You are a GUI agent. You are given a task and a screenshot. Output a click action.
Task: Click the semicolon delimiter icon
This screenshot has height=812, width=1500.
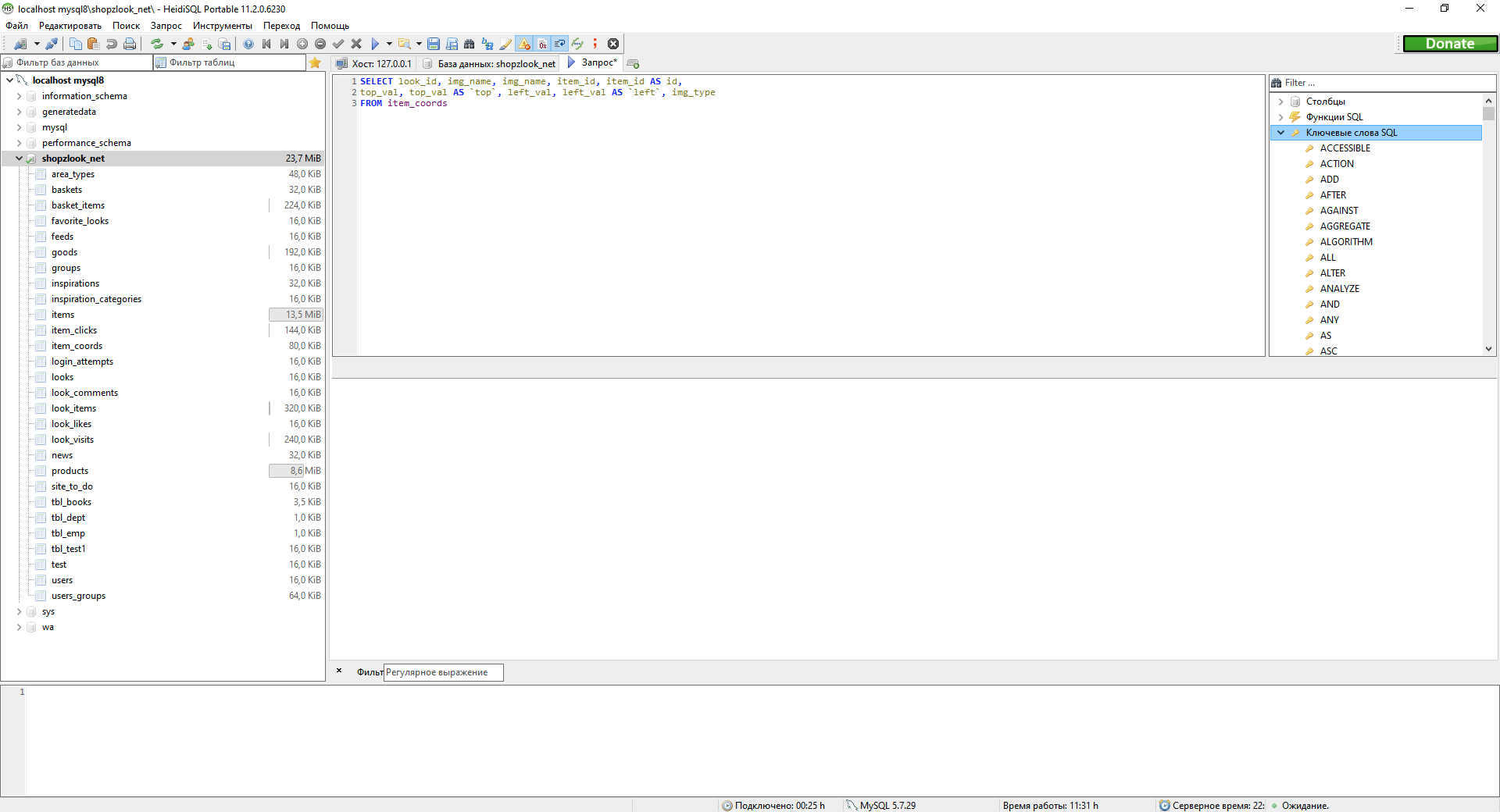595,44
